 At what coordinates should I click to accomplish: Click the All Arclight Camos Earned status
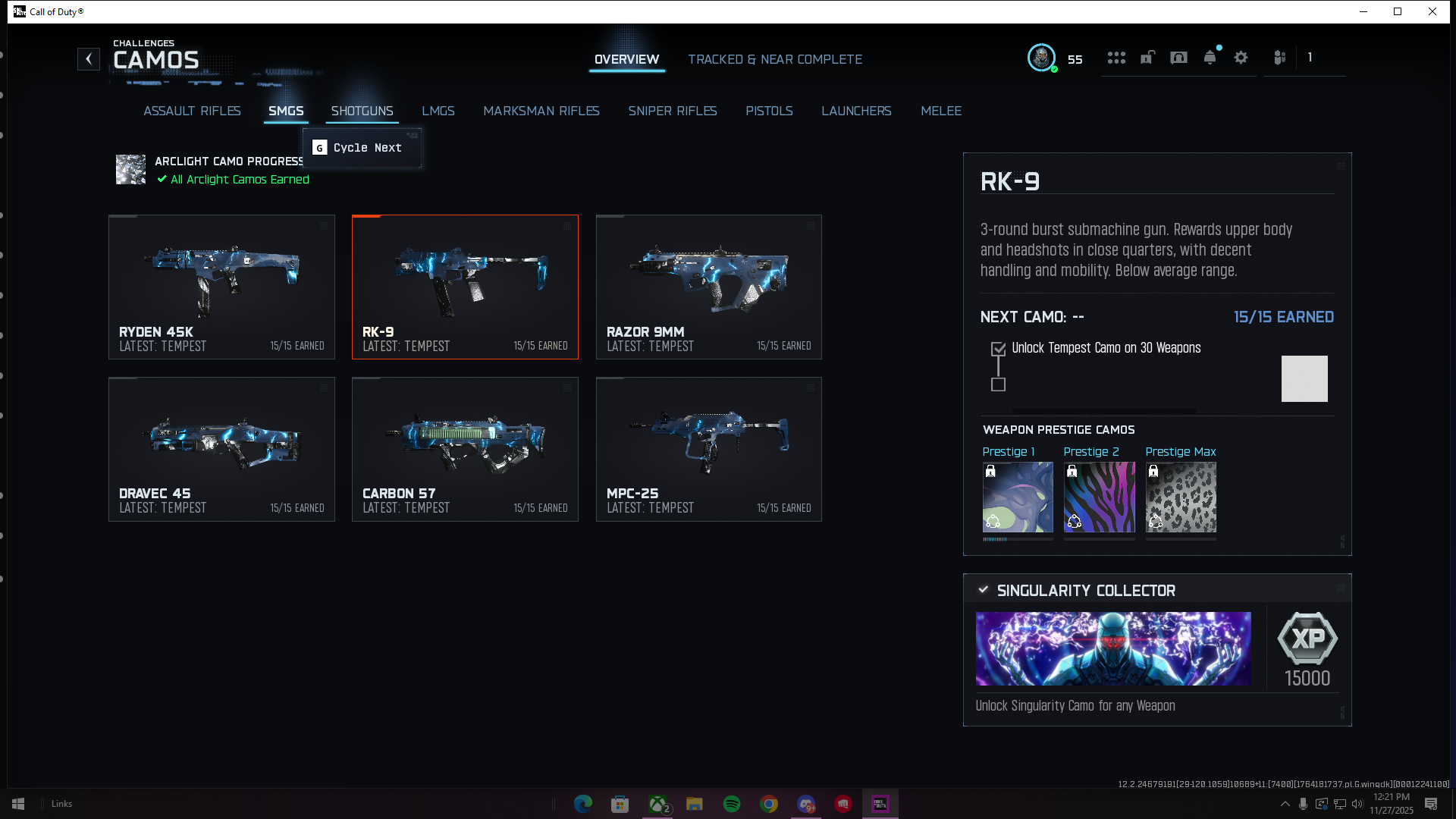pyautogui.click(x=234, y=180)
